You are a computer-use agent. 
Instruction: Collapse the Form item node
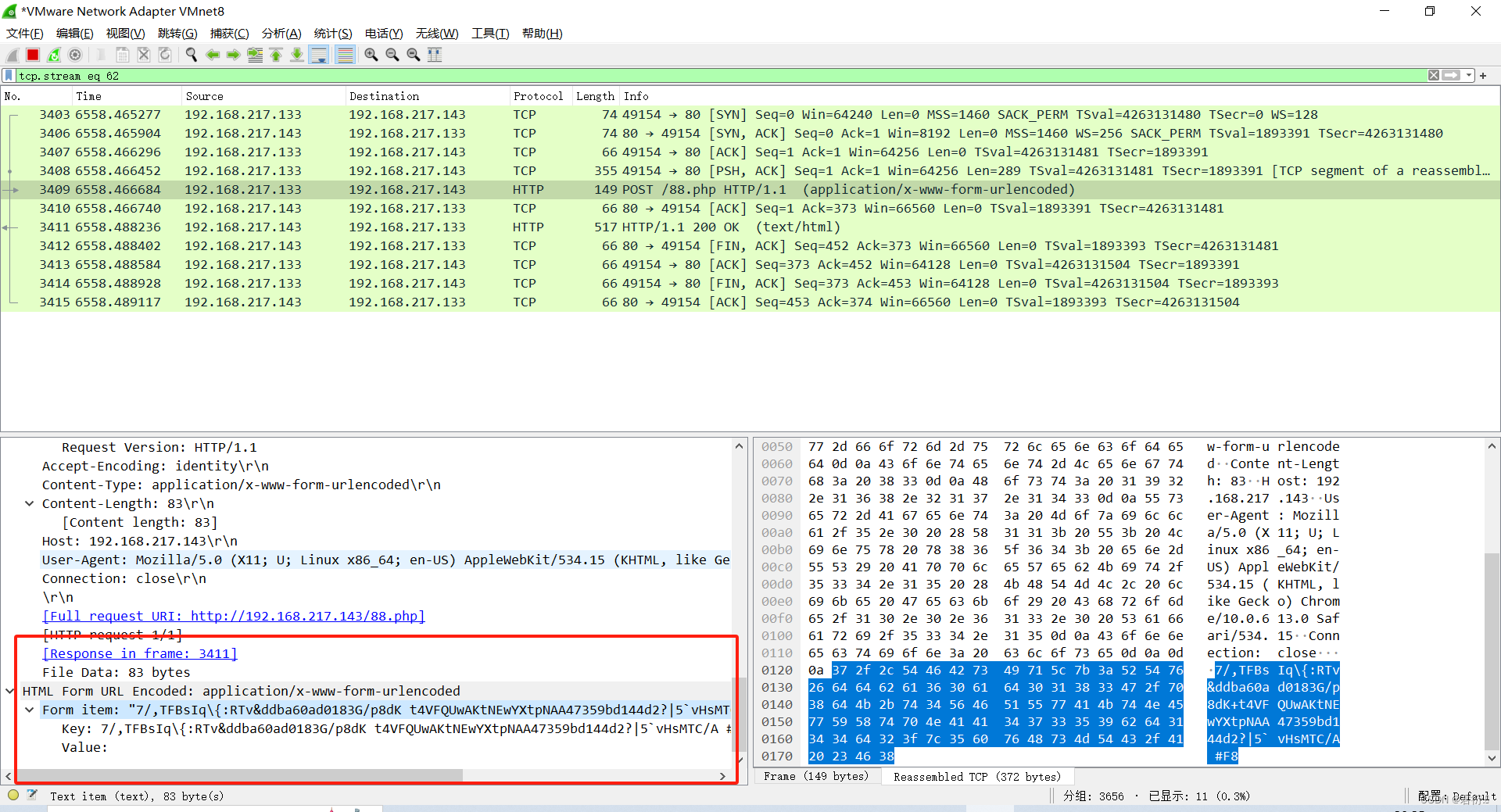click(29, 710)
